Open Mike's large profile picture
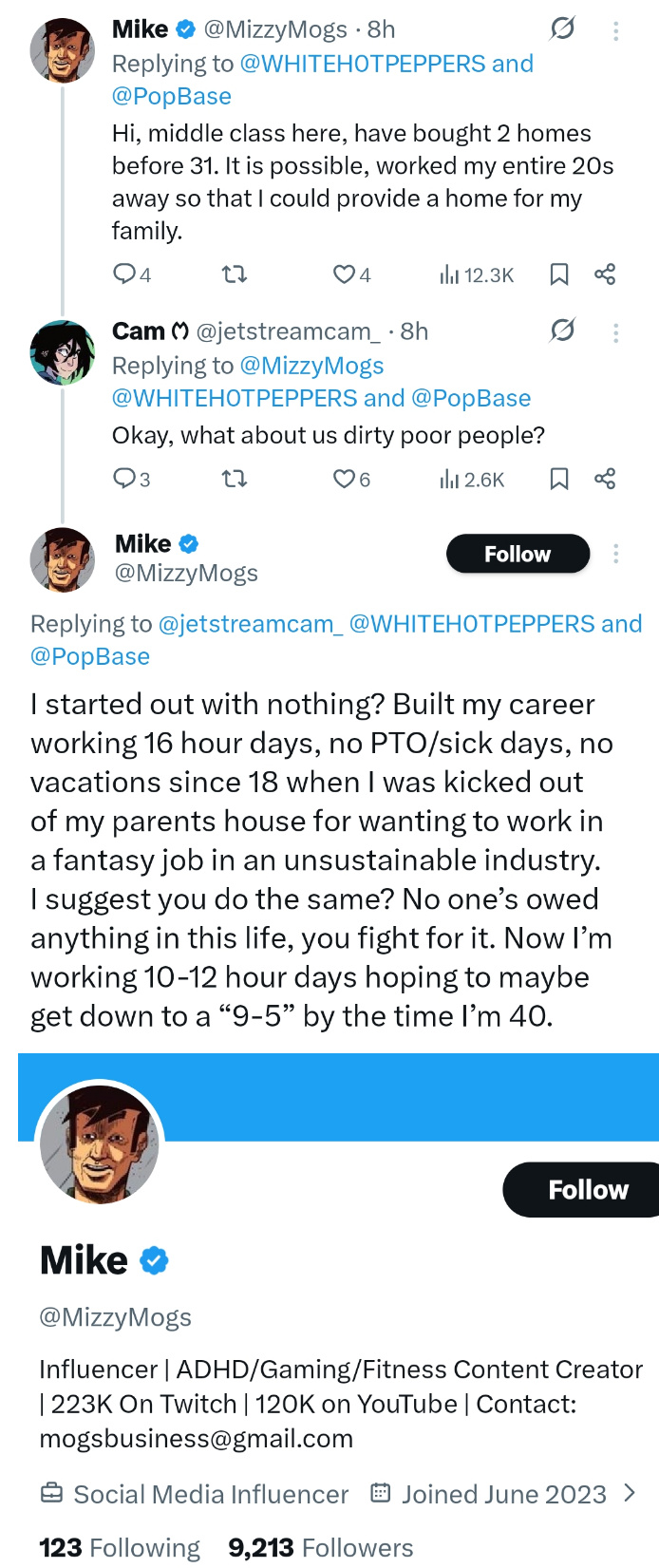659x1568 pixels. [x=100, y=1143]
